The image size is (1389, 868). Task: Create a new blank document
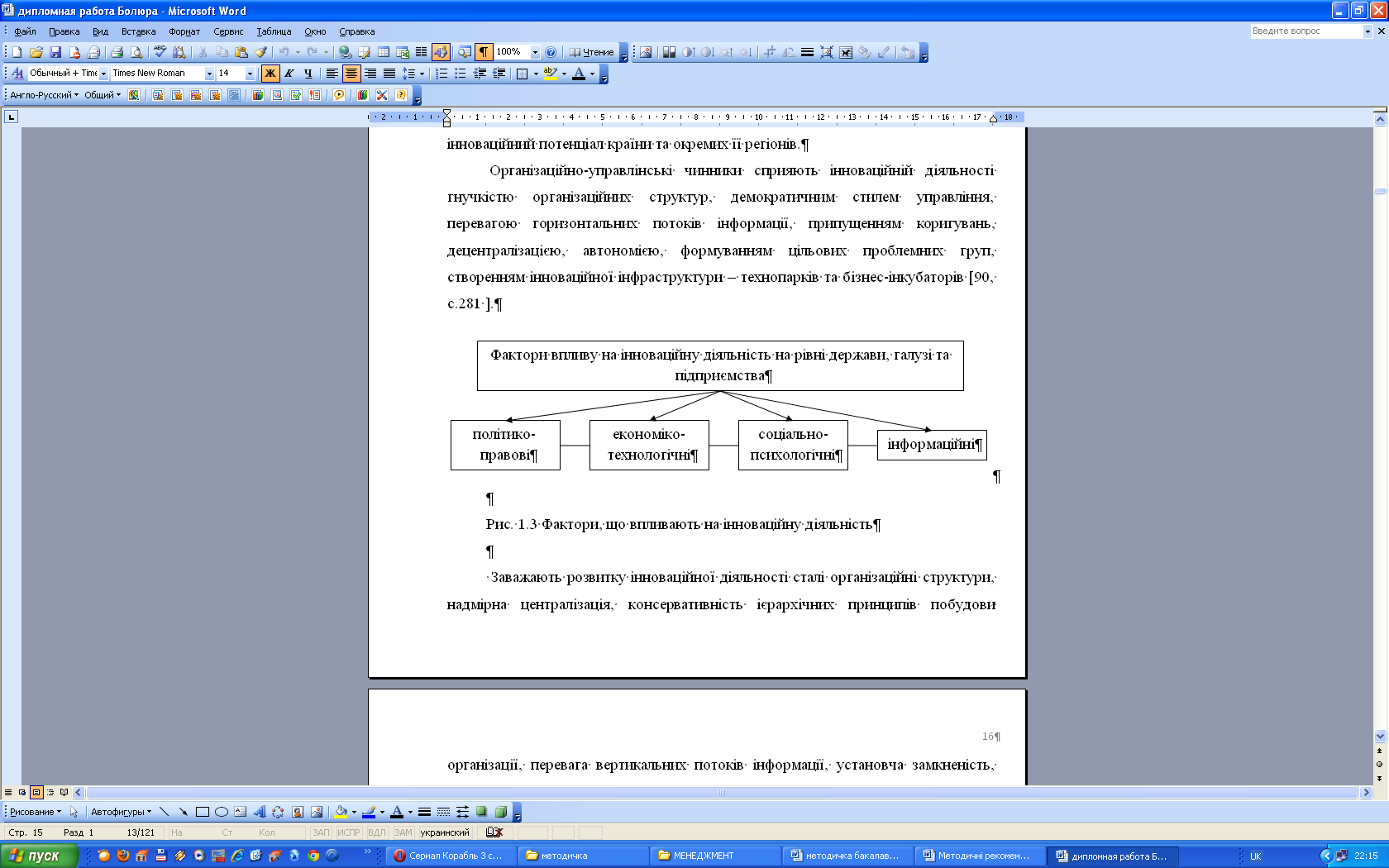coord(17,52)
